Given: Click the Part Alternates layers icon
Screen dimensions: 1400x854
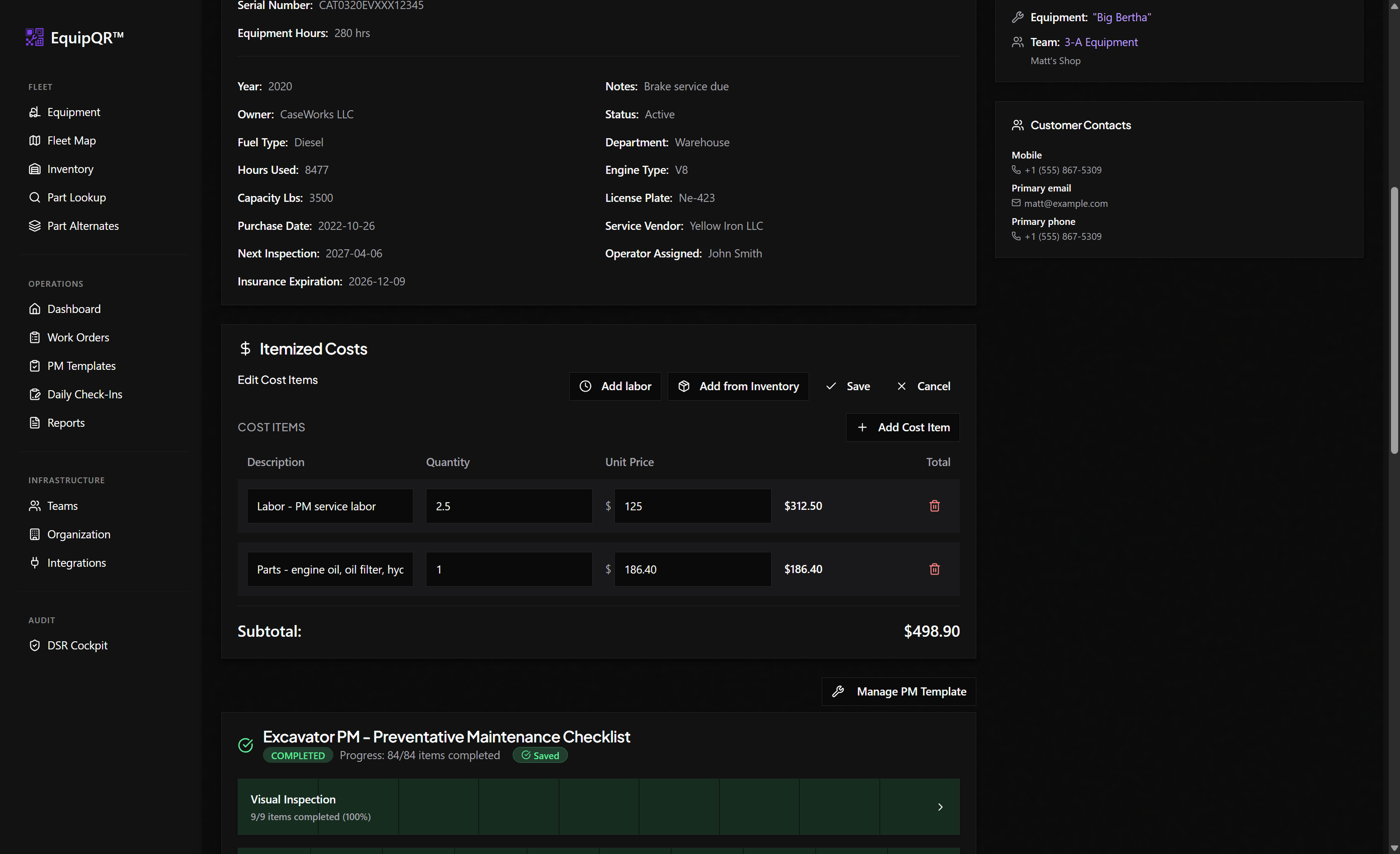Looking at the screenshot, I should point(35,225).
